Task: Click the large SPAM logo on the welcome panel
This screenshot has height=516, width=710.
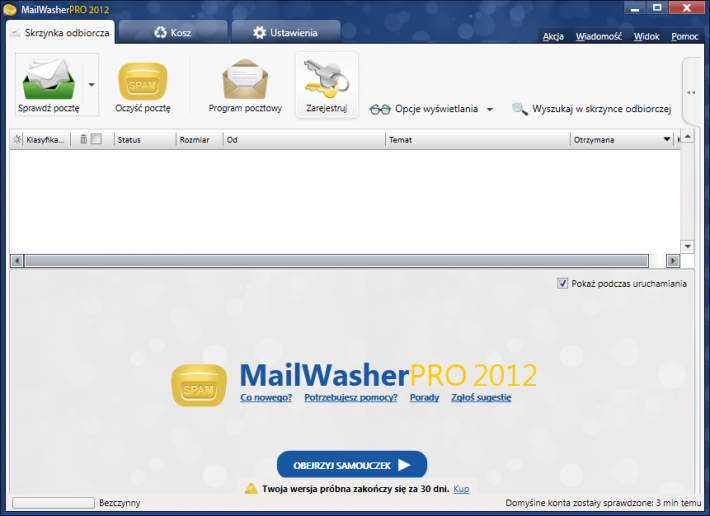Action: (x=199, y=385)
